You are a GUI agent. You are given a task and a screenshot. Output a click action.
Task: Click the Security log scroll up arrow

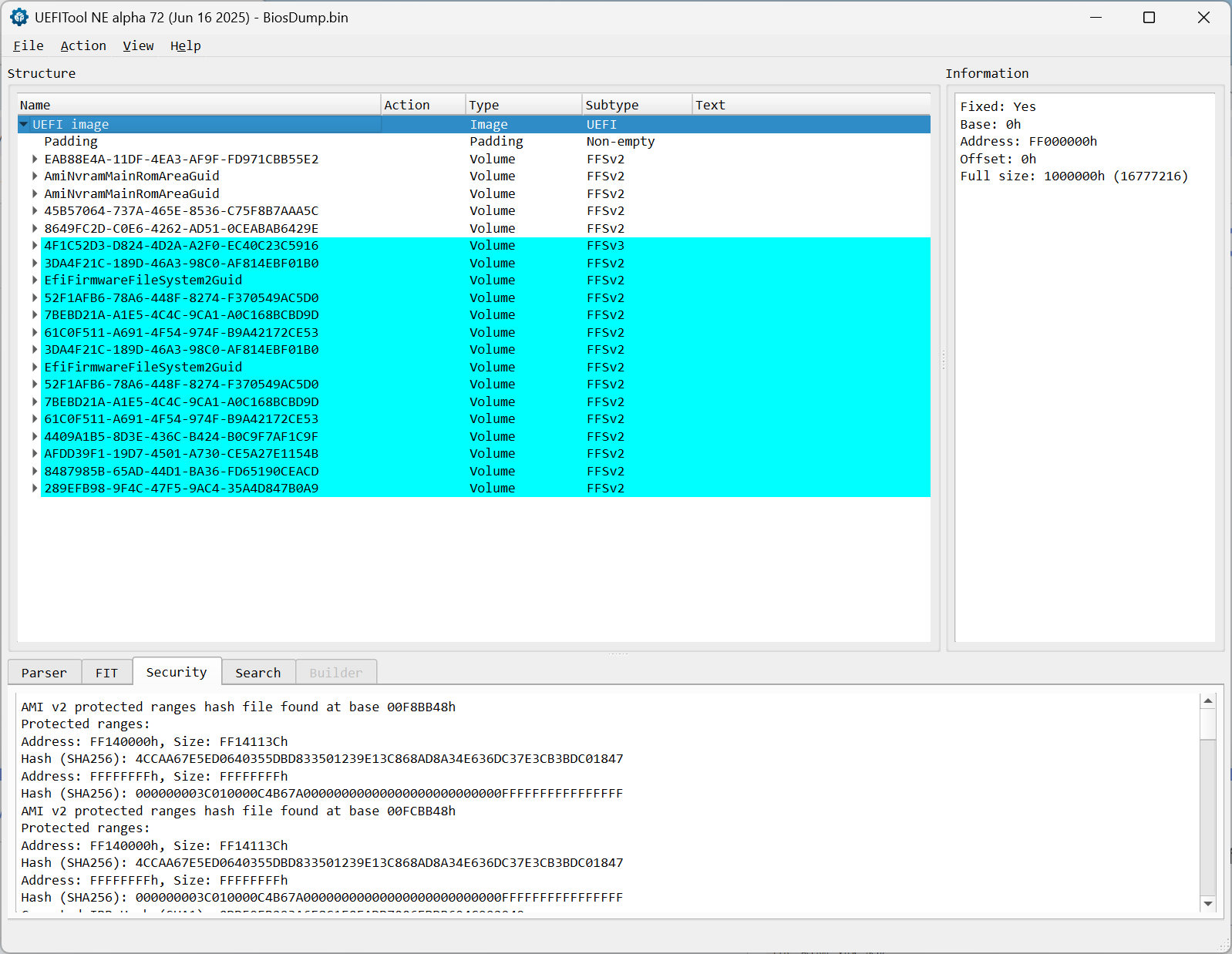click(1208, 700)
